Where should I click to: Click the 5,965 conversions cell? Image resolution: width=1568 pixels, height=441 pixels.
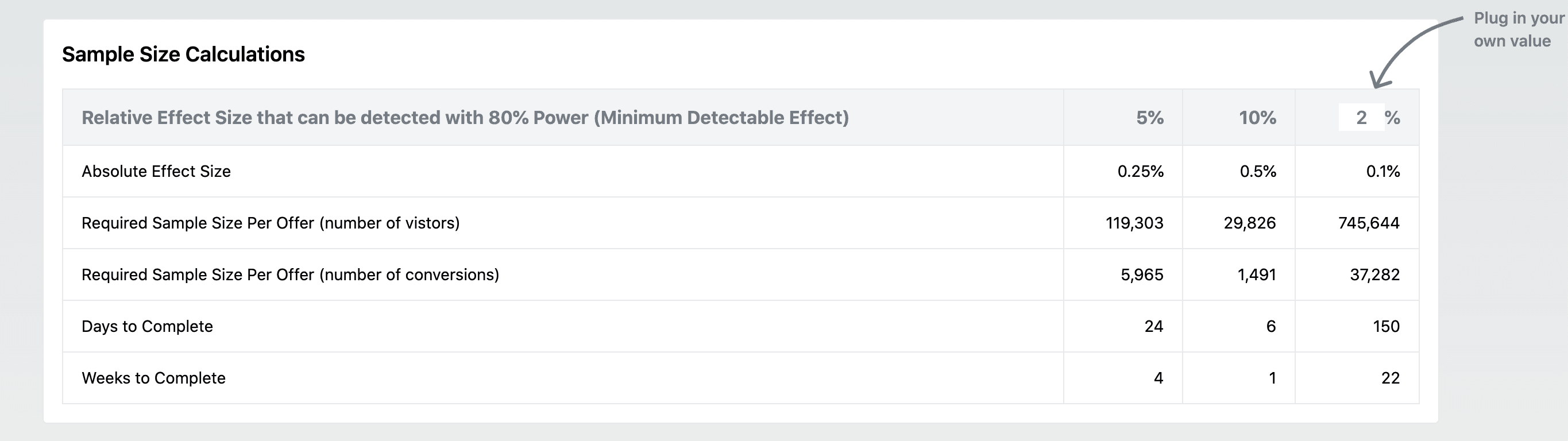[1139, 274]
